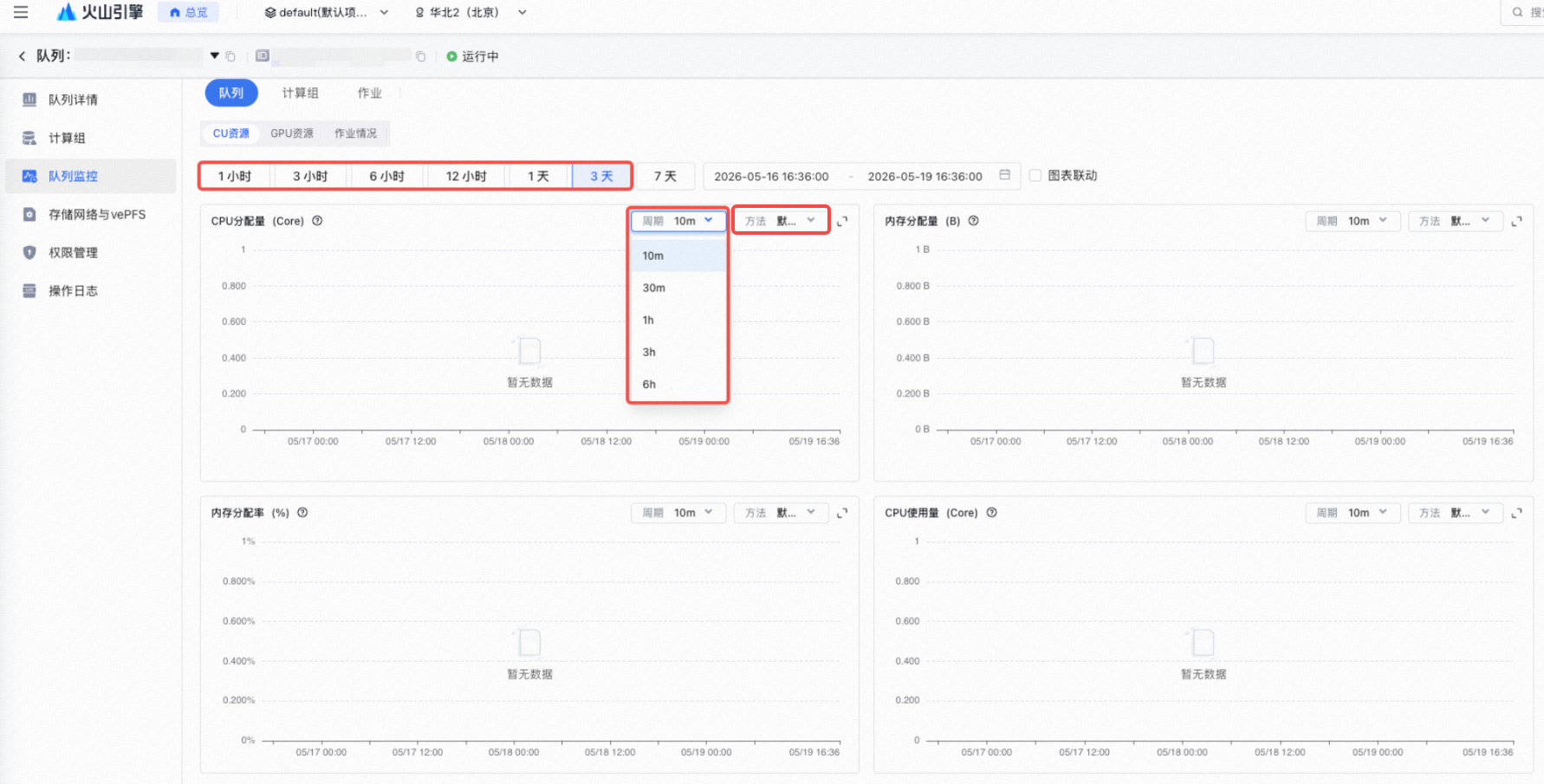The image size is (1544, 784).
Task: Select the GPU资源 sub-tab
Action: pyautogui.click(x=291, y=133)
